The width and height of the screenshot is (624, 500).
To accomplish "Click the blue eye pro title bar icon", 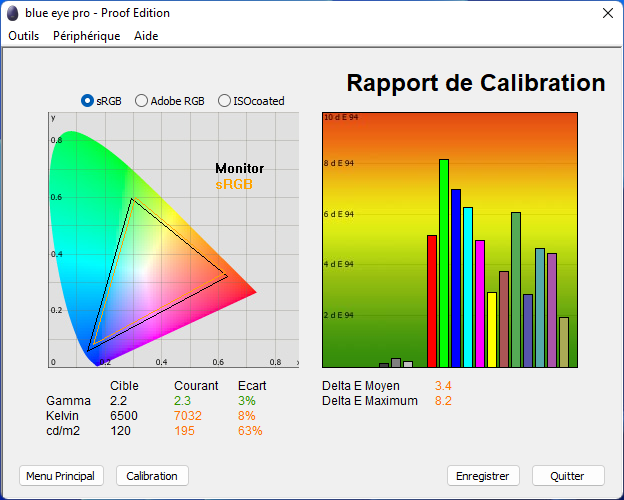I will click(13, 13).
